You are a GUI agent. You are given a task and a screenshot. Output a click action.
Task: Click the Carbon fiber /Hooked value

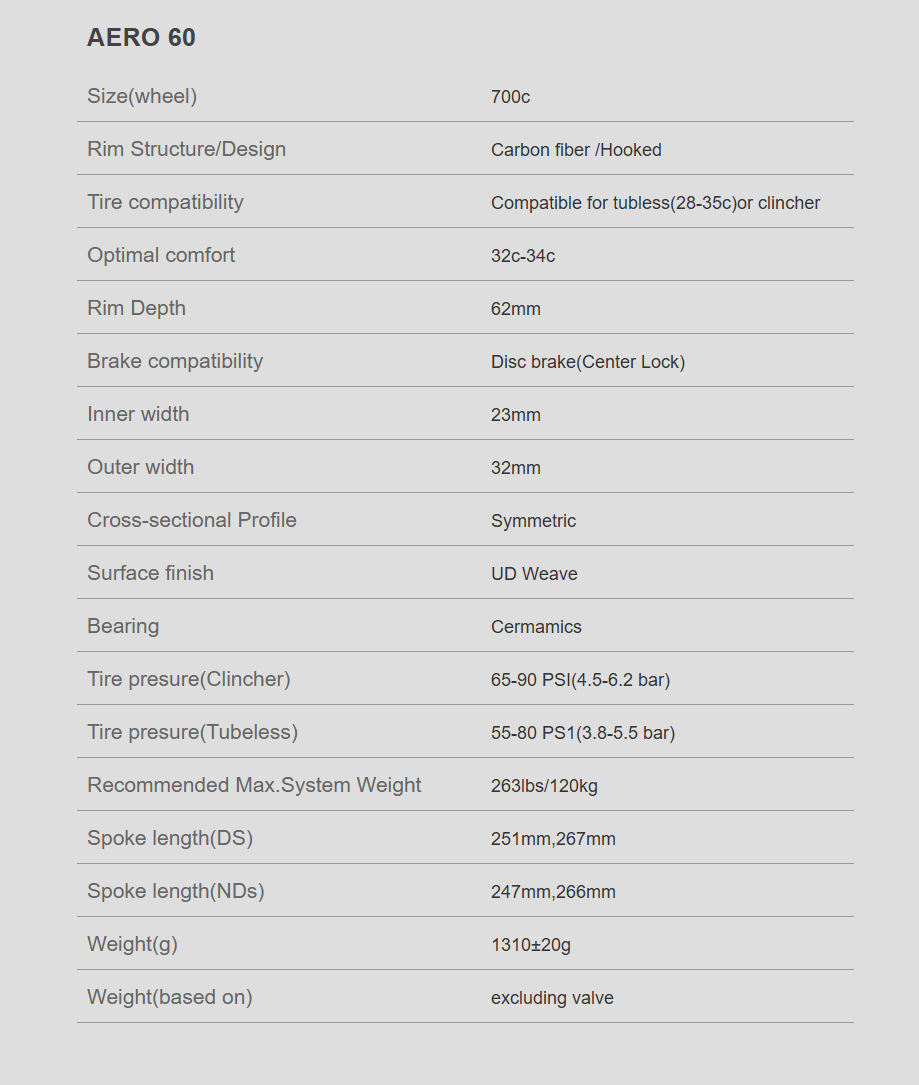point(576,150)
